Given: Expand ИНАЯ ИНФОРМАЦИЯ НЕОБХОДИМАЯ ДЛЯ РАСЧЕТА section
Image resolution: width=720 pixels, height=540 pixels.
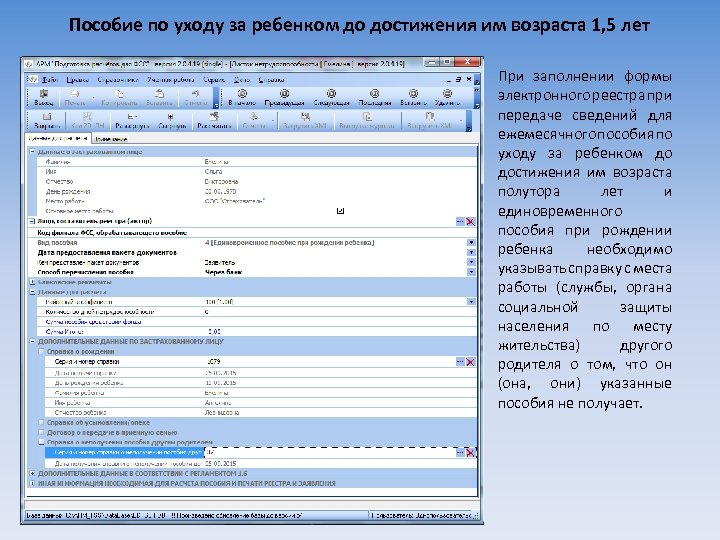Looking at the screenshot, I should click(33, 484).
